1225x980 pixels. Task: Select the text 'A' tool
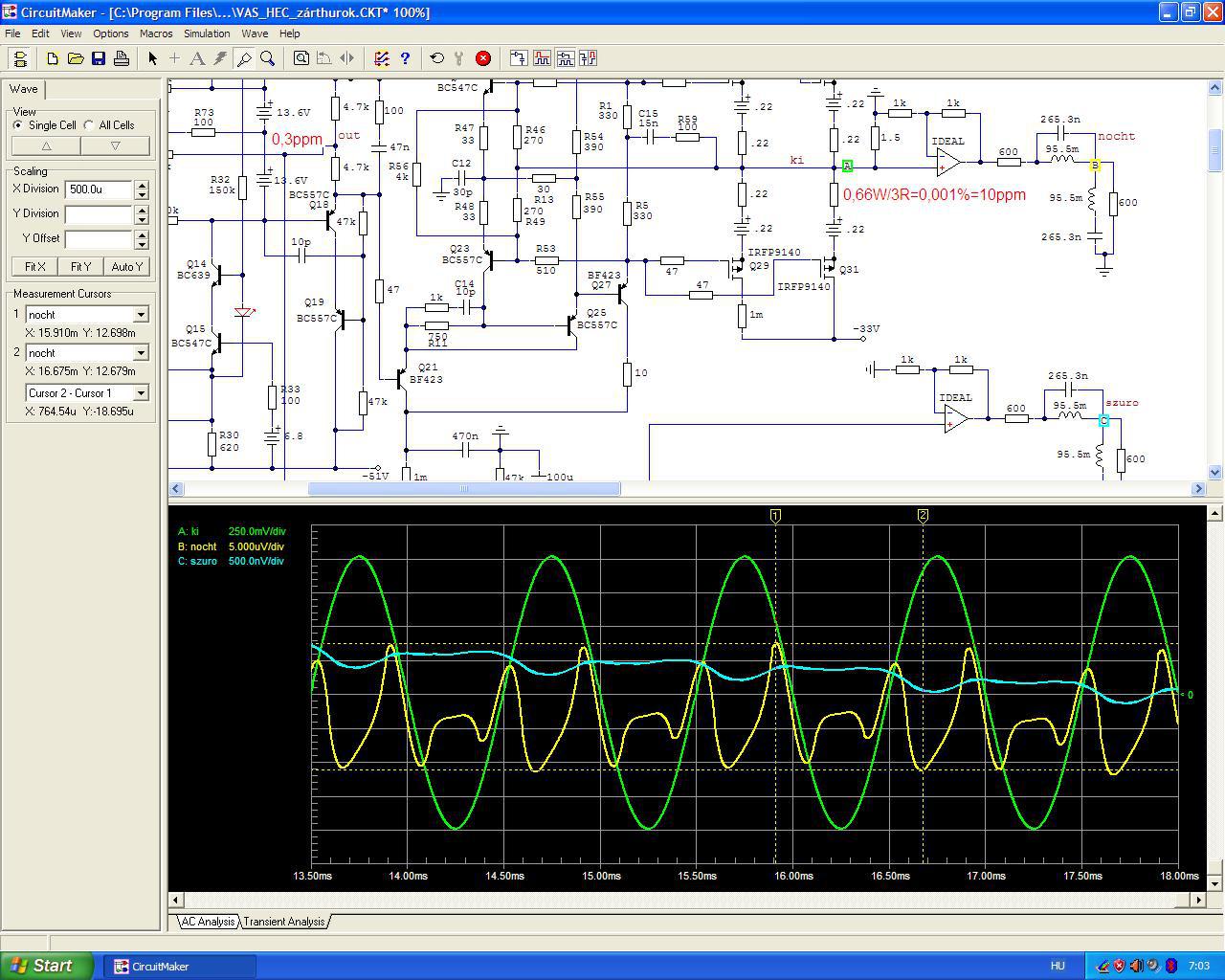pyautogui.click(x=197, y=58)
